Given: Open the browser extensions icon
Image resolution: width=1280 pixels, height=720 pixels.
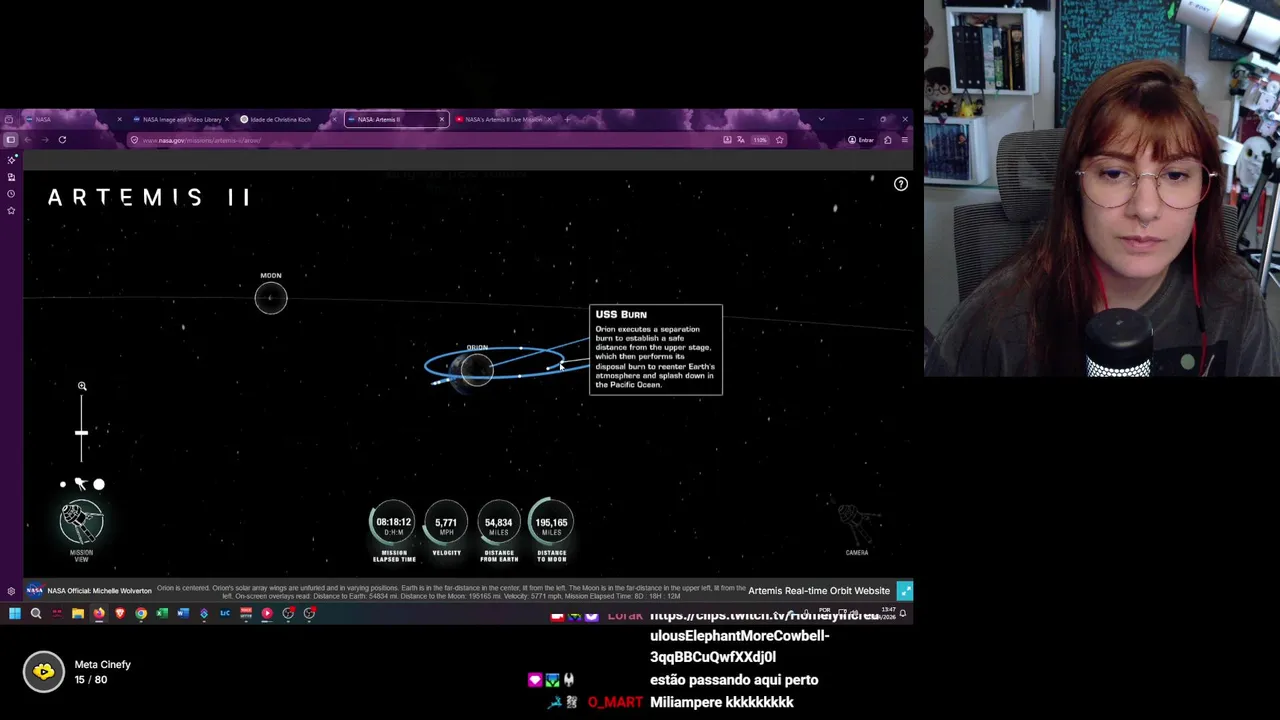Looking at the screenshot, I should [x=887, y=140].
